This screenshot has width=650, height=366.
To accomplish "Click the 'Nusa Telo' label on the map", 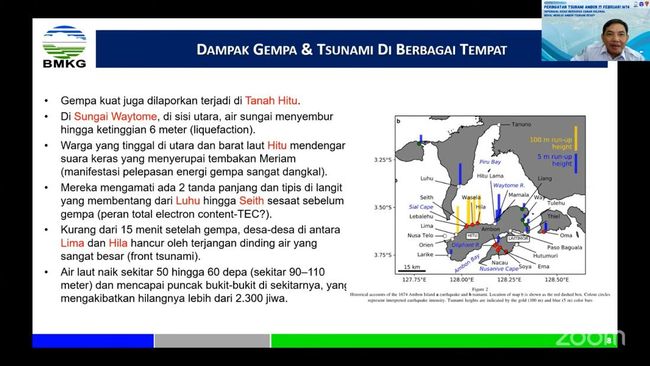I will tap(420, 235).
